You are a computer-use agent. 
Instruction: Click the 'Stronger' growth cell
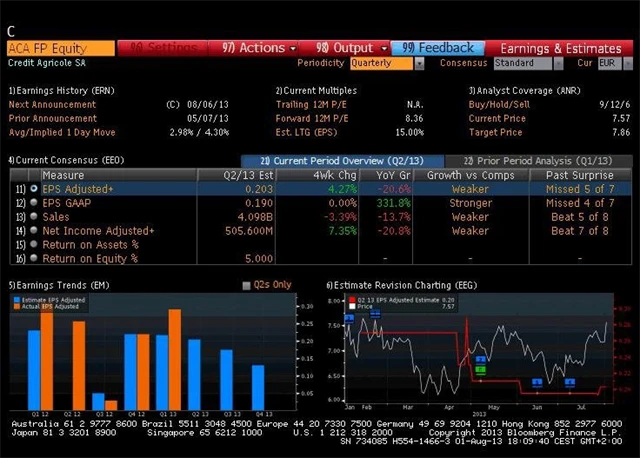point(471,203)
